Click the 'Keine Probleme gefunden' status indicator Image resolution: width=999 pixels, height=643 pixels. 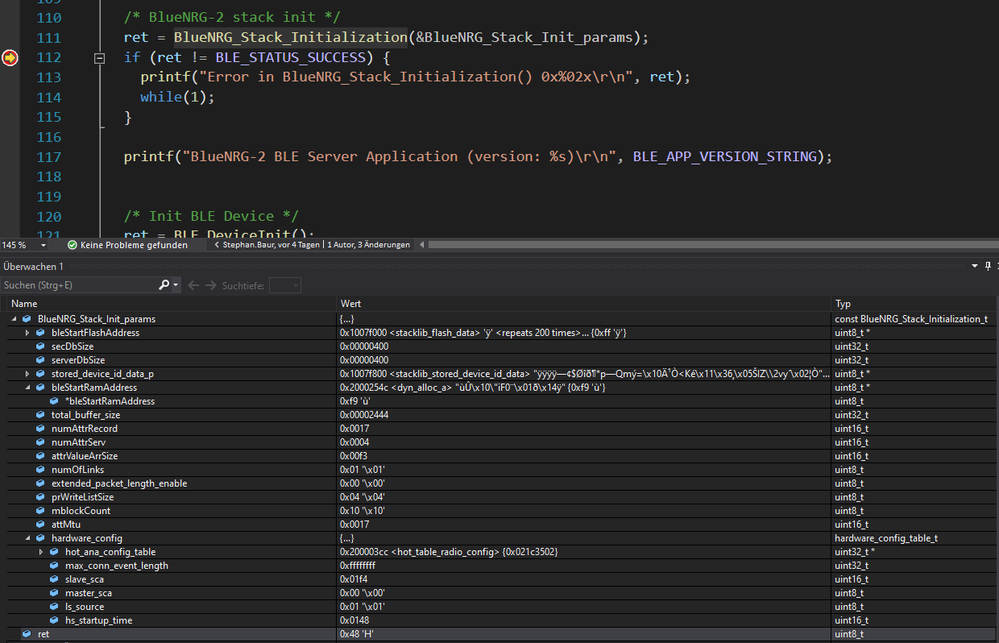(127, 245)
